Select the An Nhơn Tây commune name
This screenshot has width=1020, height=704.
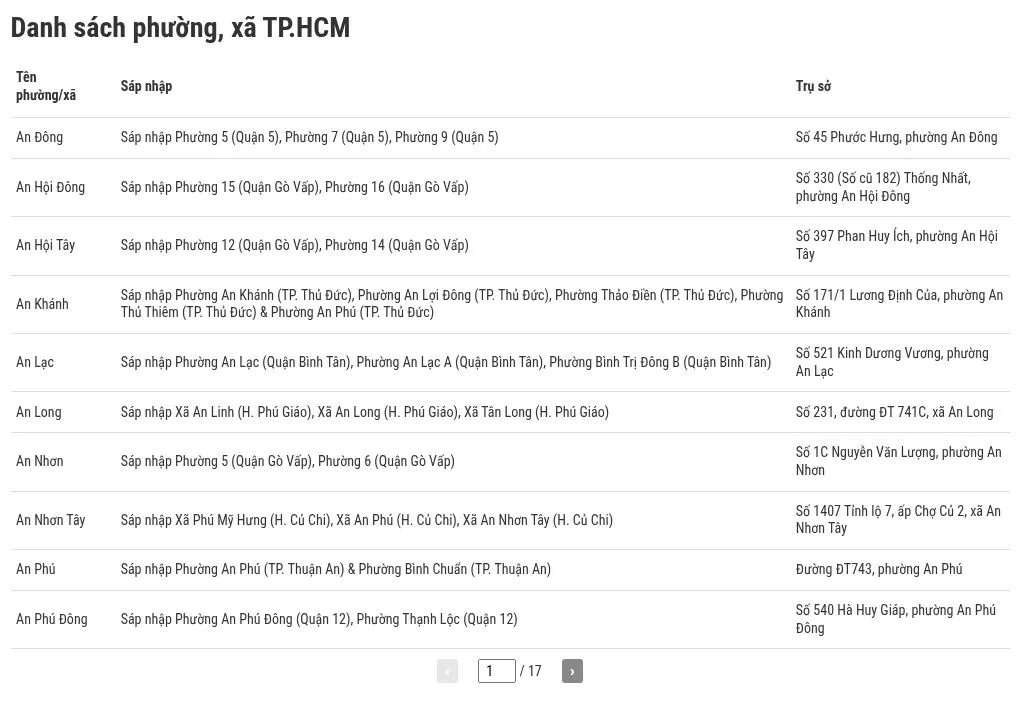50,520
